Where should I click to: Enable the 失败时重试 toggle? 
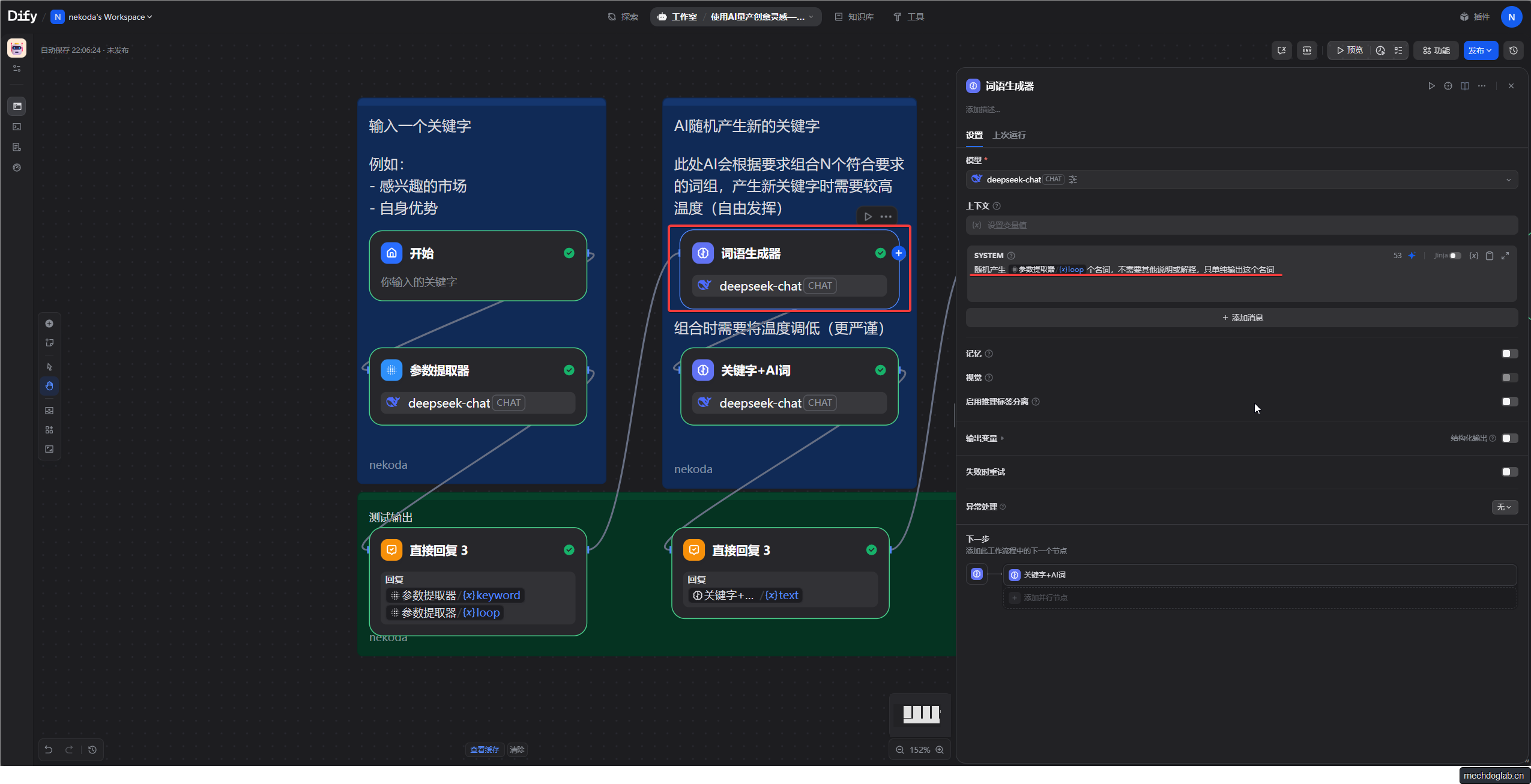point(1509,472)
